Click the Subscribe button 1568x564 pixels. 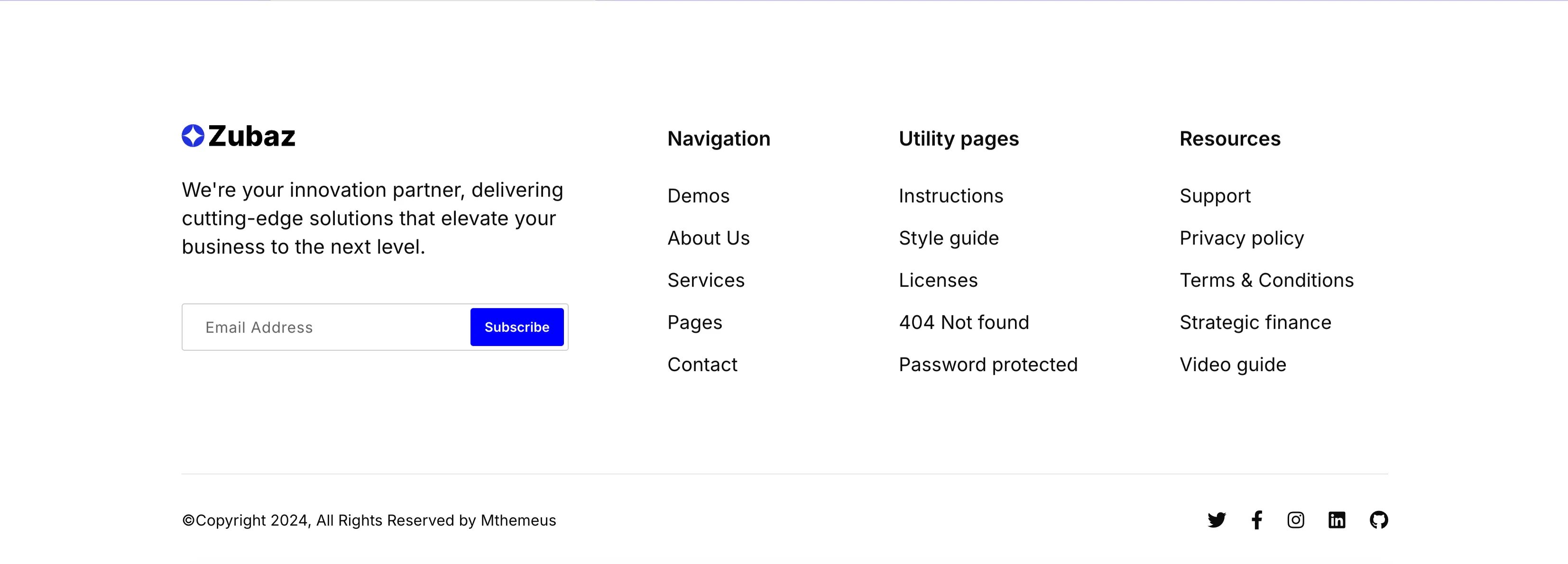[x=517, y=327]
